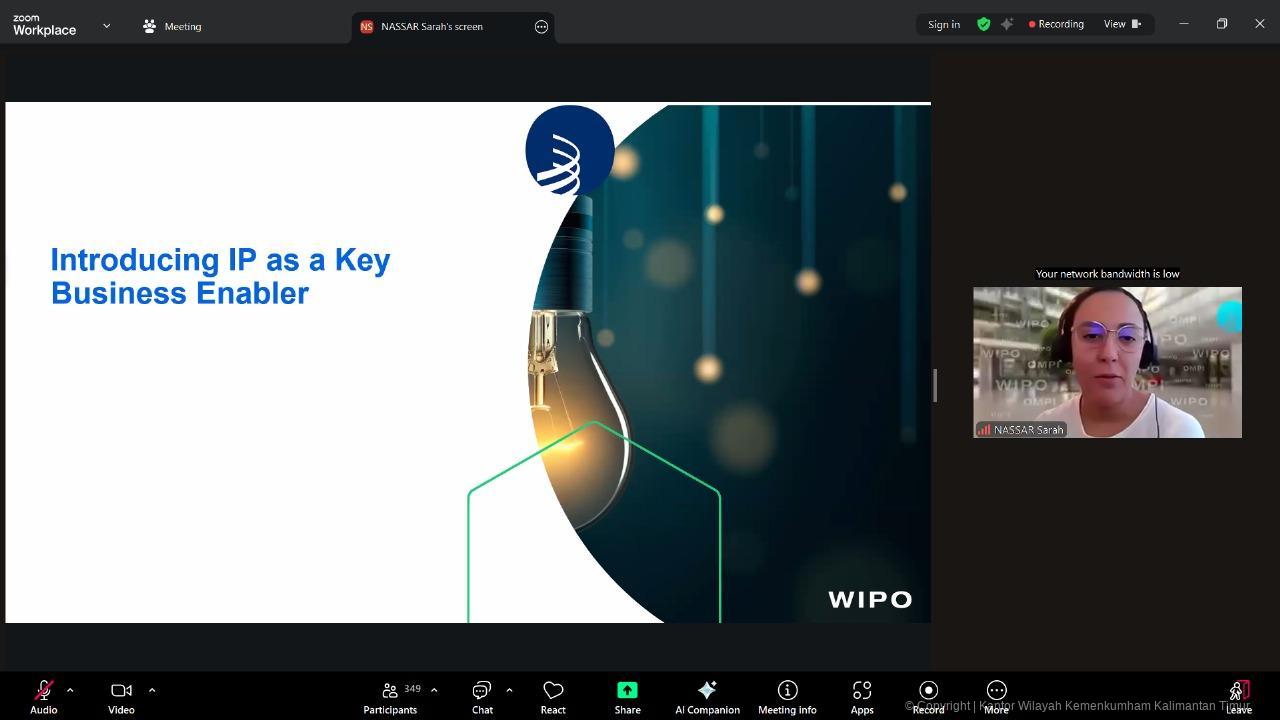Open the Chat panel
Viewport: 1280px width, 720px height.
482,697
